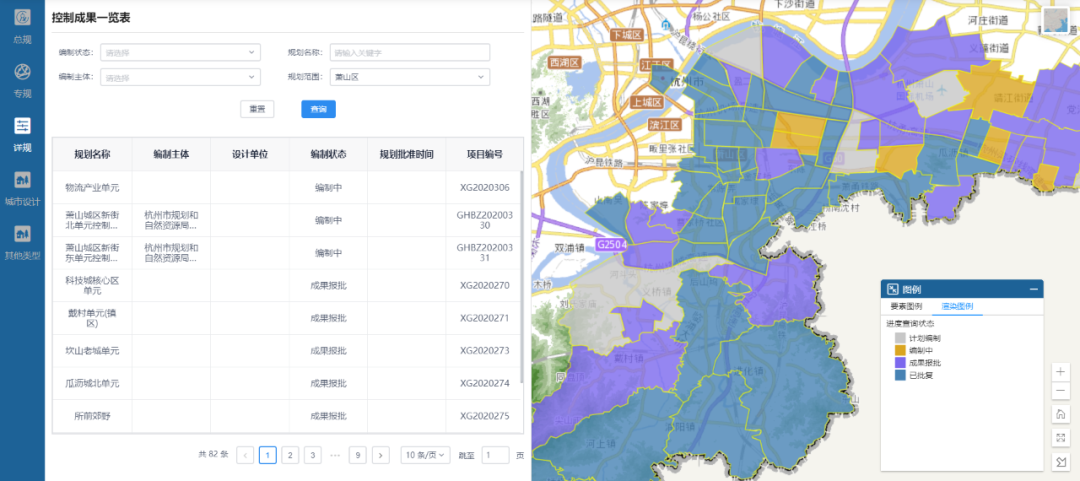Viewport: 1080px width, 481px height.
Task: Select the 瓜沥城北单元 row
Action: [286, 383]
